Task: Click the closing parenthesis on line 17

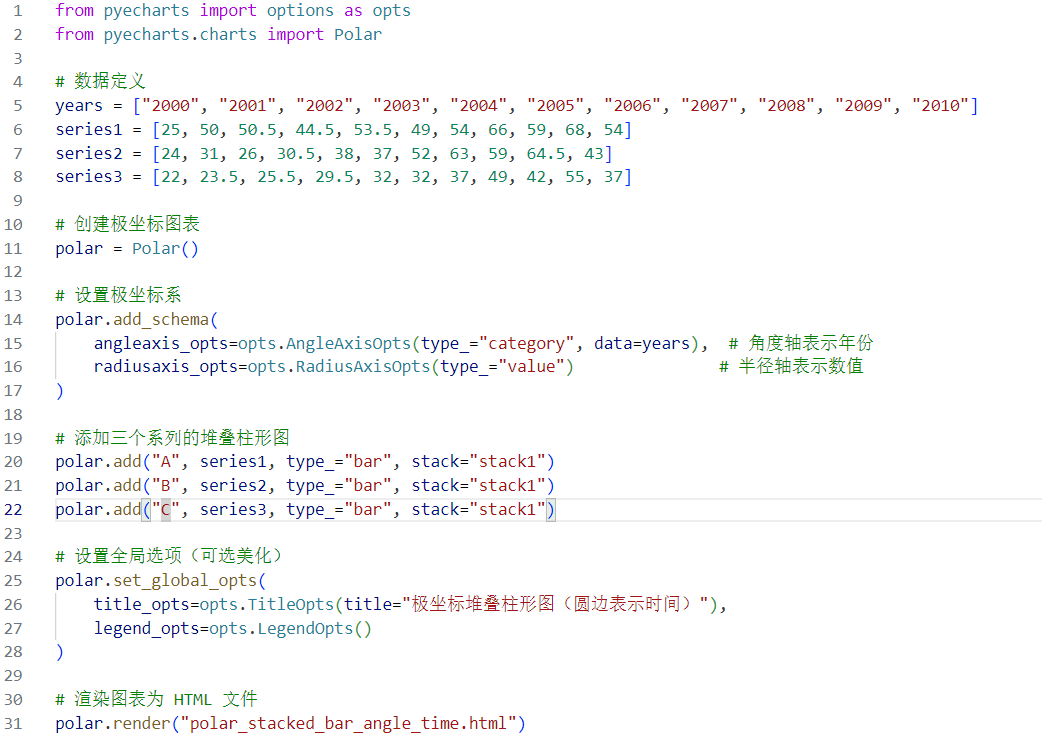Action: tap(60, 391)
